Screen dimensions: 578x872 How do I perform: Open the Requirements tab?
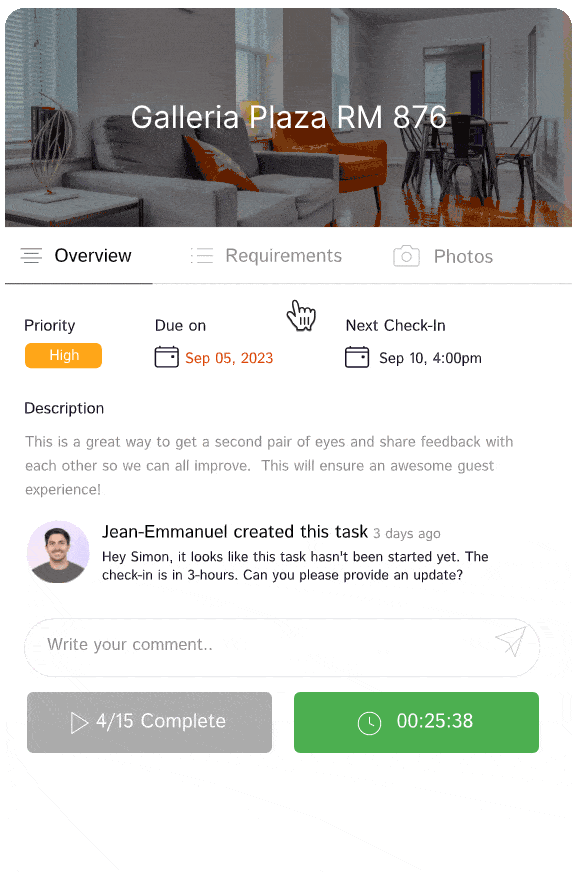pyautogui.click(x=266, y=256)
